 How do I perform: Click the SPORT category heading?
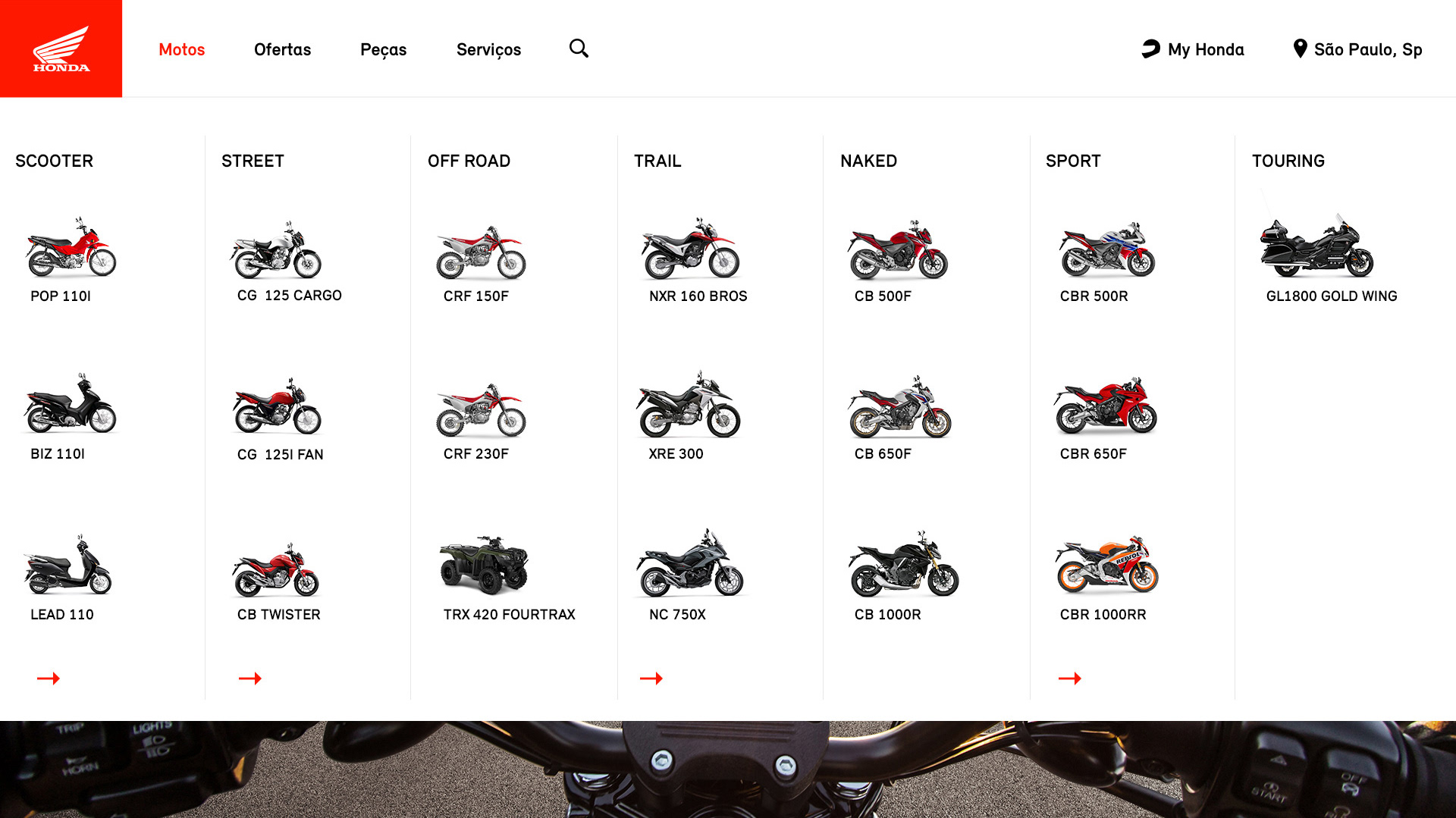1073,161
